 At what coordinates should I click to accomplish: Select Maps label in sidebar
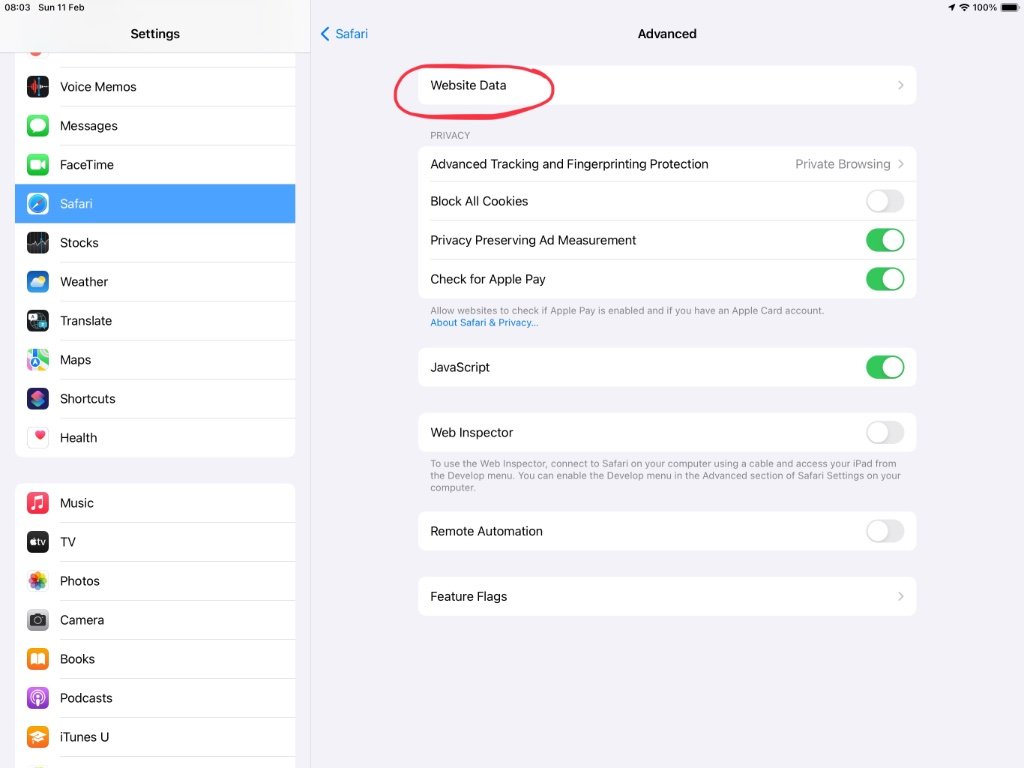click(x=75, y=360)
